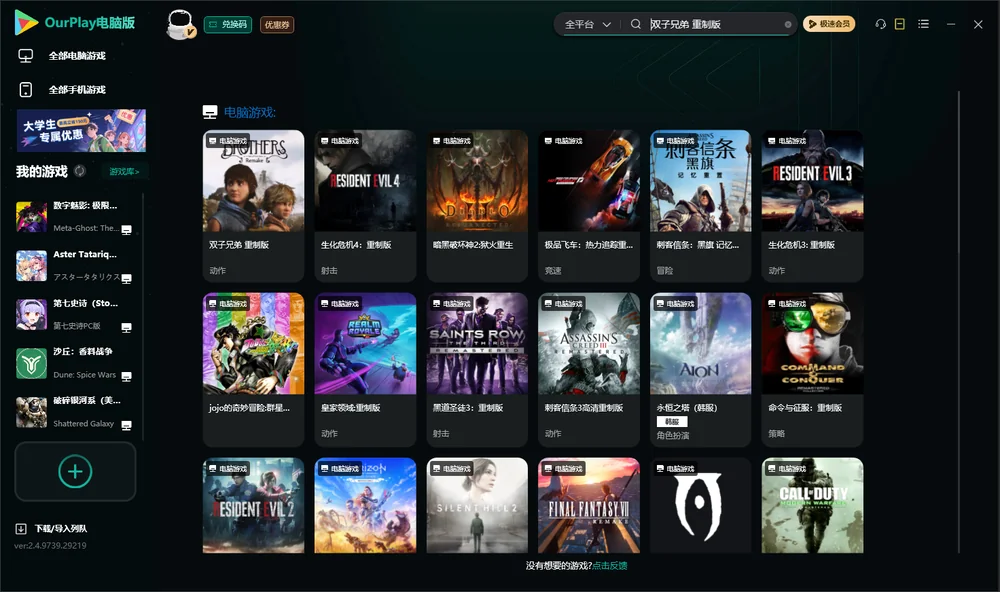Click the PC icon on Dune: Spice Wars row
The height and width of the screenshot is (592, 1000).
[x=126, y=376]
